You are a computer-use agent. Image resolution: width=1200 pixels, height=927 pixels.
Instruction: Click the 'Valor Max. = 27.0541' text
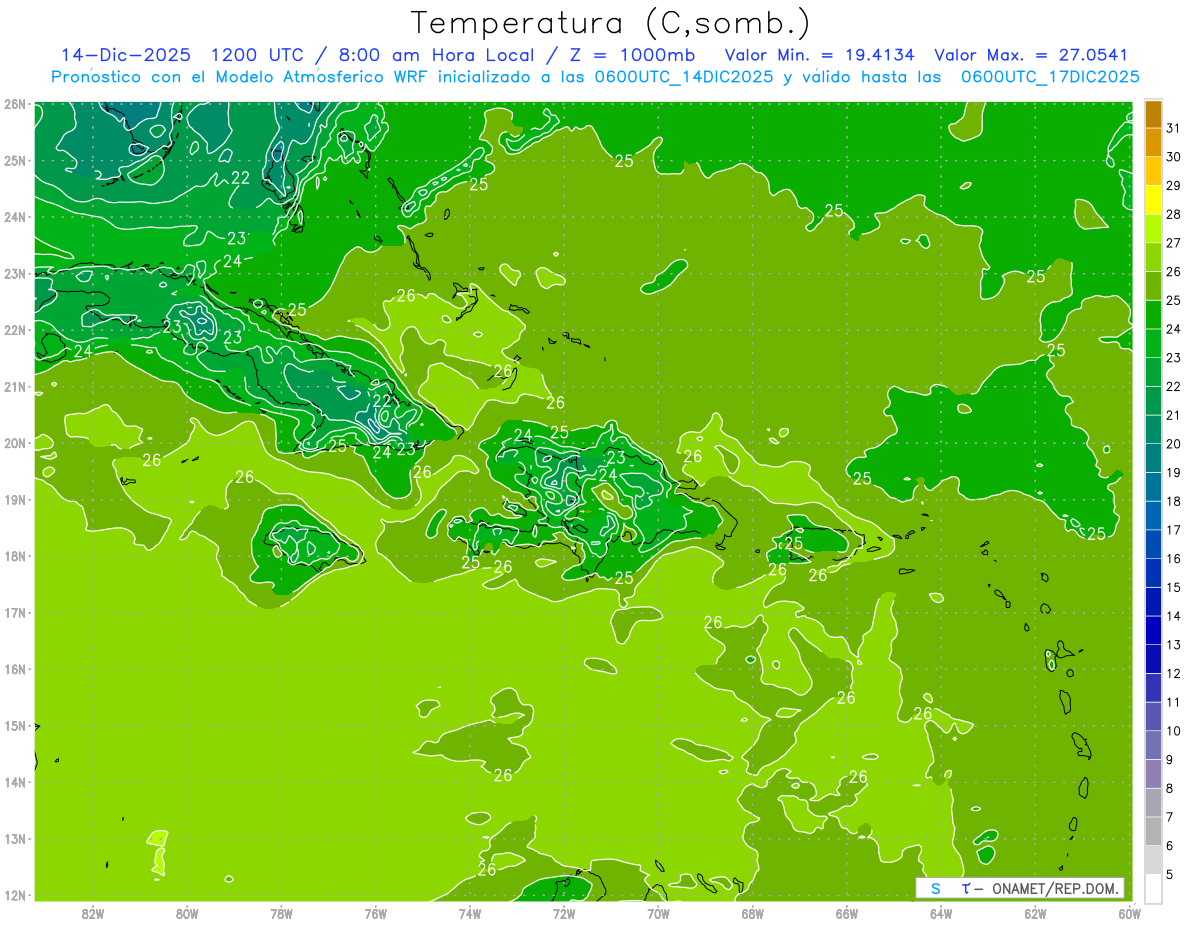pyautogui.click(x=1031, y=55)
